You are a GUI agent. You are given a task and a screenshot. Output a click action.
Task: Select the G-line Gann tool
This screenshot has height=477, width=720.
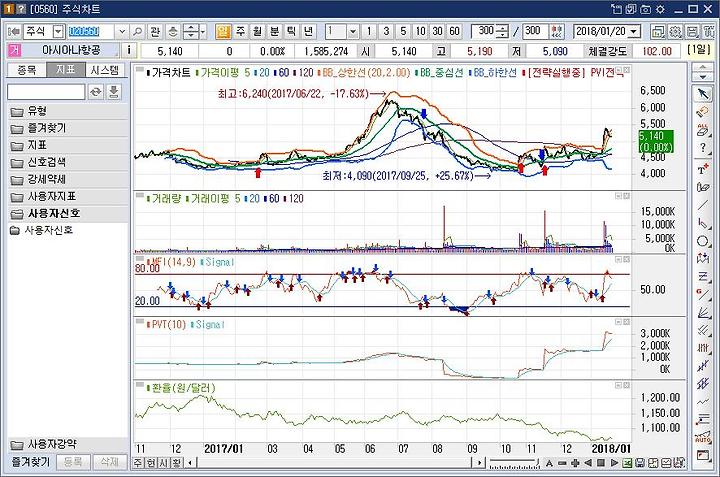703,294
